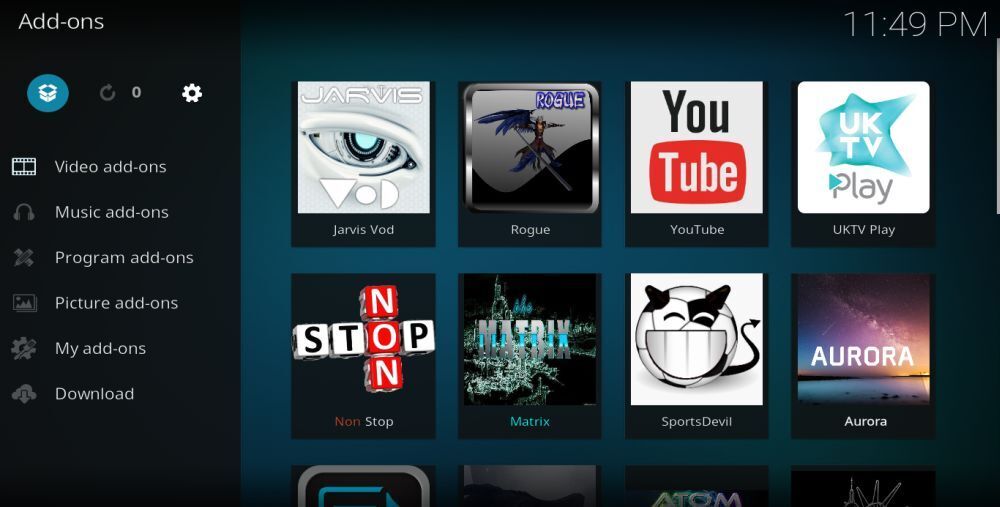1000x507 pixels.
Task: Open the add-on settings gear
Action: coord(192,93)
